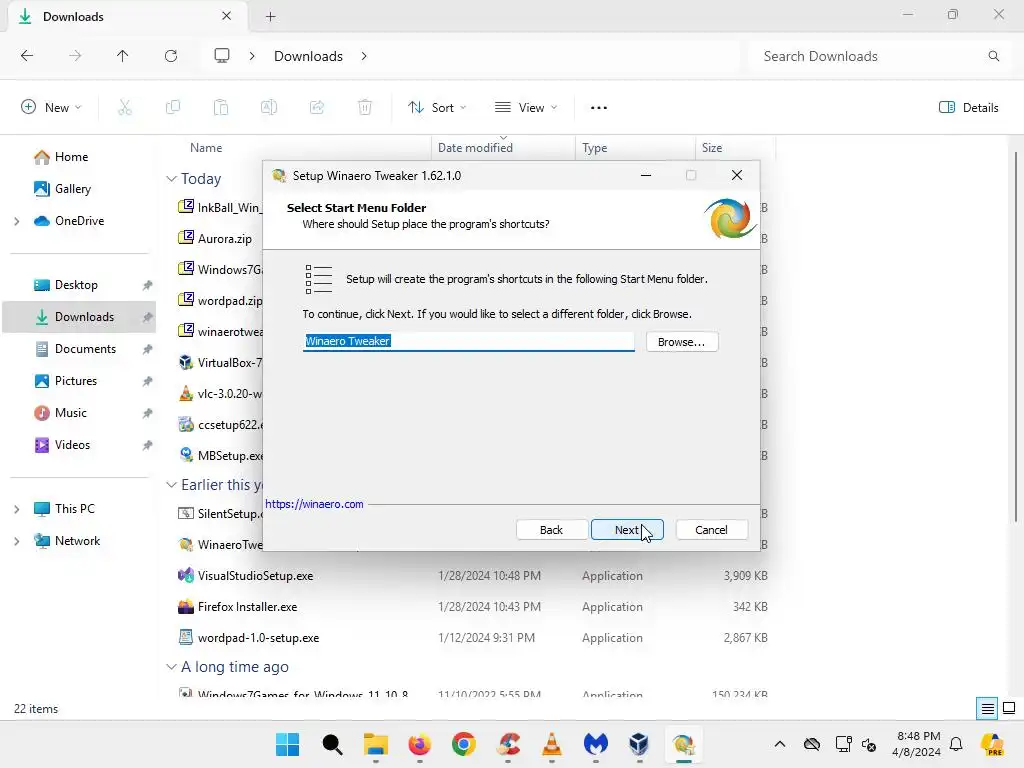Collapse the Today group
The image size is (1024, 768).
(171, 178)
